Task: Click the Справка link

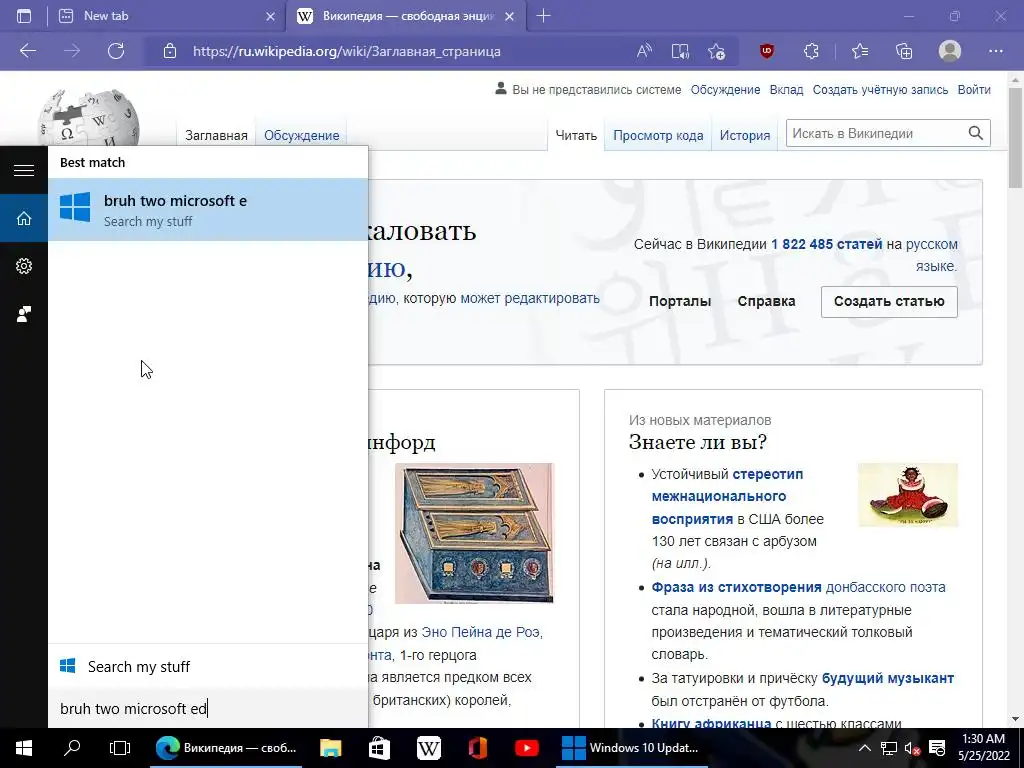Action: 766,301
